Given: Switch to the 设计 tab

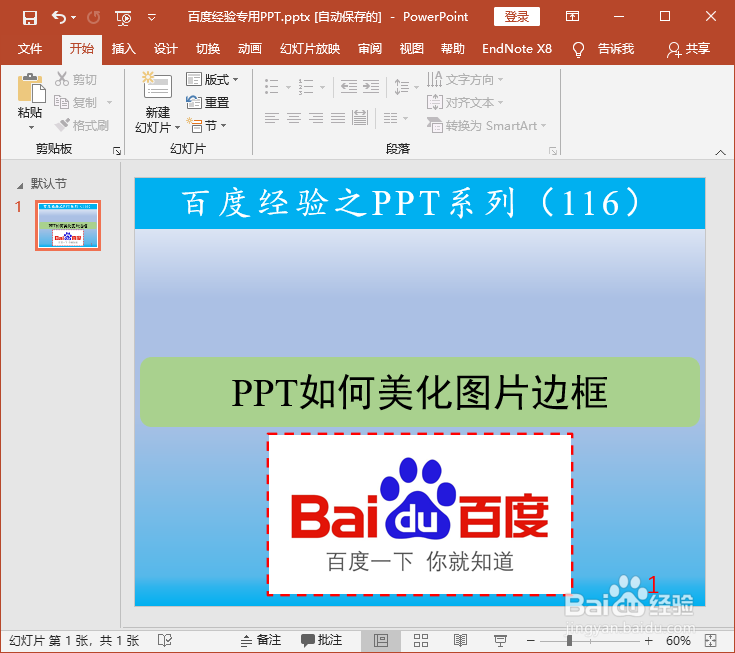Looking at the screenshot, I should click(165, 49).
